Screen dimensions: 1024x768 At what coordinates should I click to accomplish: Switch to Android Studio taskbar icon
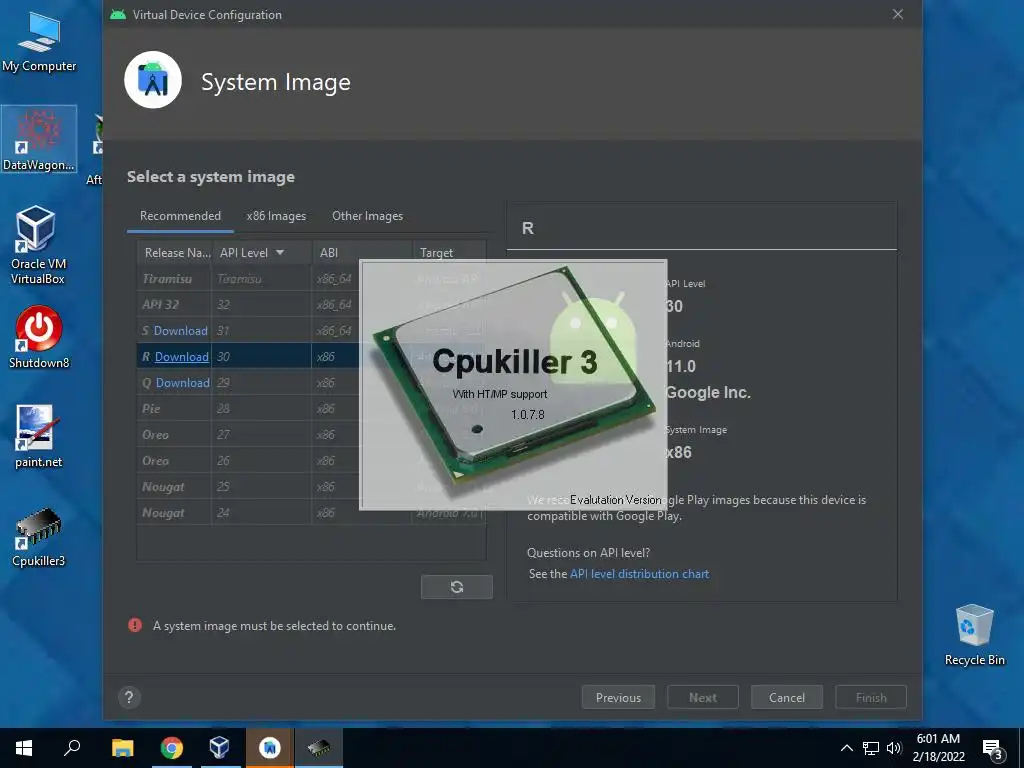[270, 748]
